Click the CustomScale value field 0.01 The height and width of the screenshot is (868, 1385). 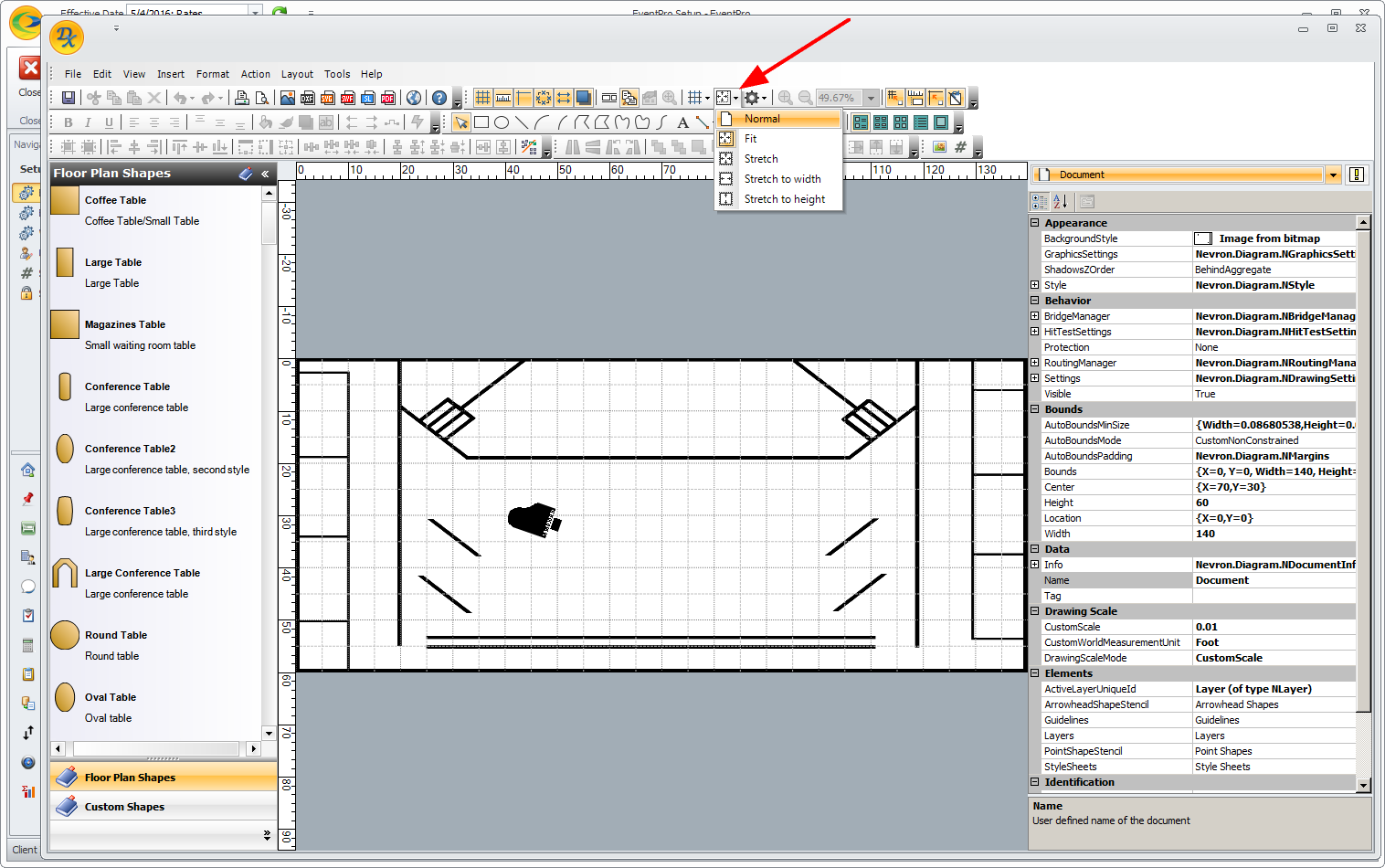pos(1274,627)
